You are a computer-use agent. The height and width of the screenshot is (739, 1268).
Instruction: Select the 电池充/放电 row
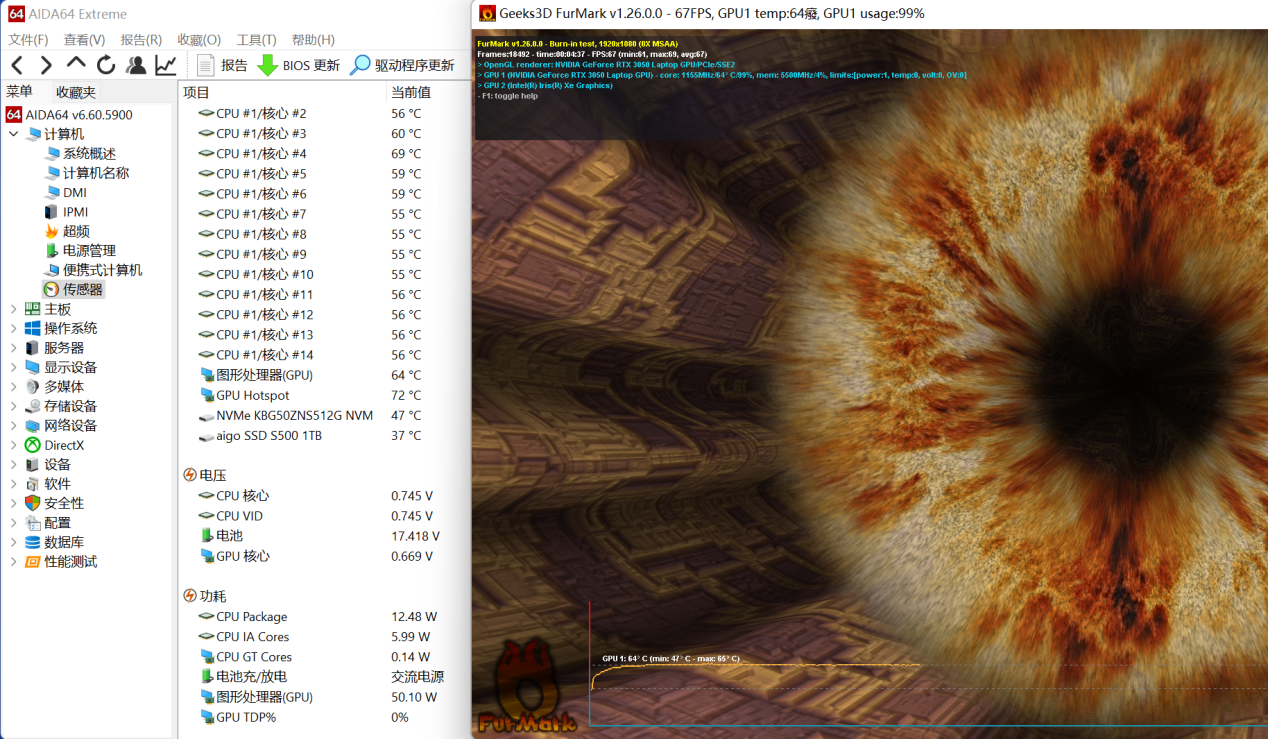pyautogui.click(x=324, y=677)
